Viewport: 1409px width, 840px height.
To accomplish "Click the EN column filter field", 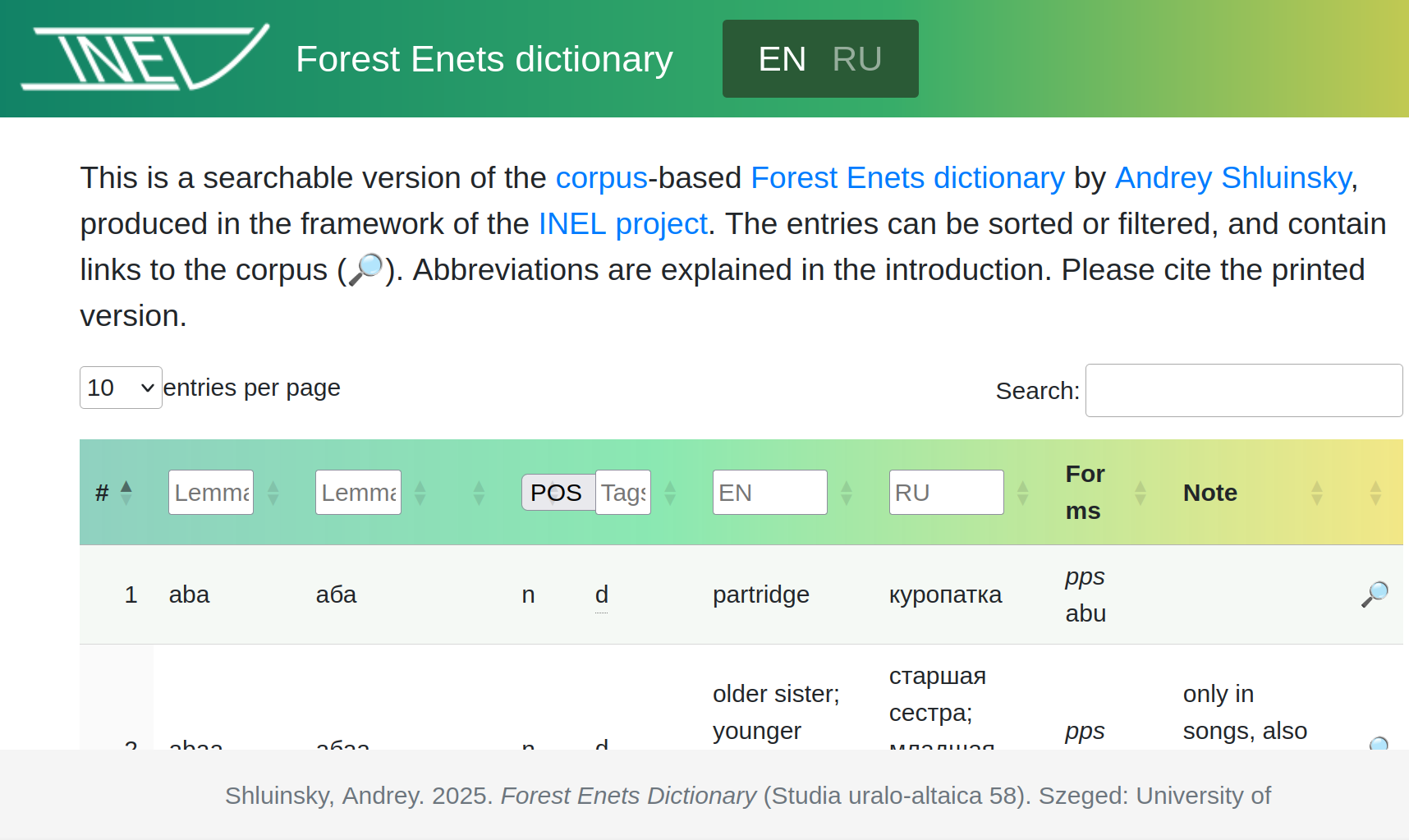I will point(769,493).
